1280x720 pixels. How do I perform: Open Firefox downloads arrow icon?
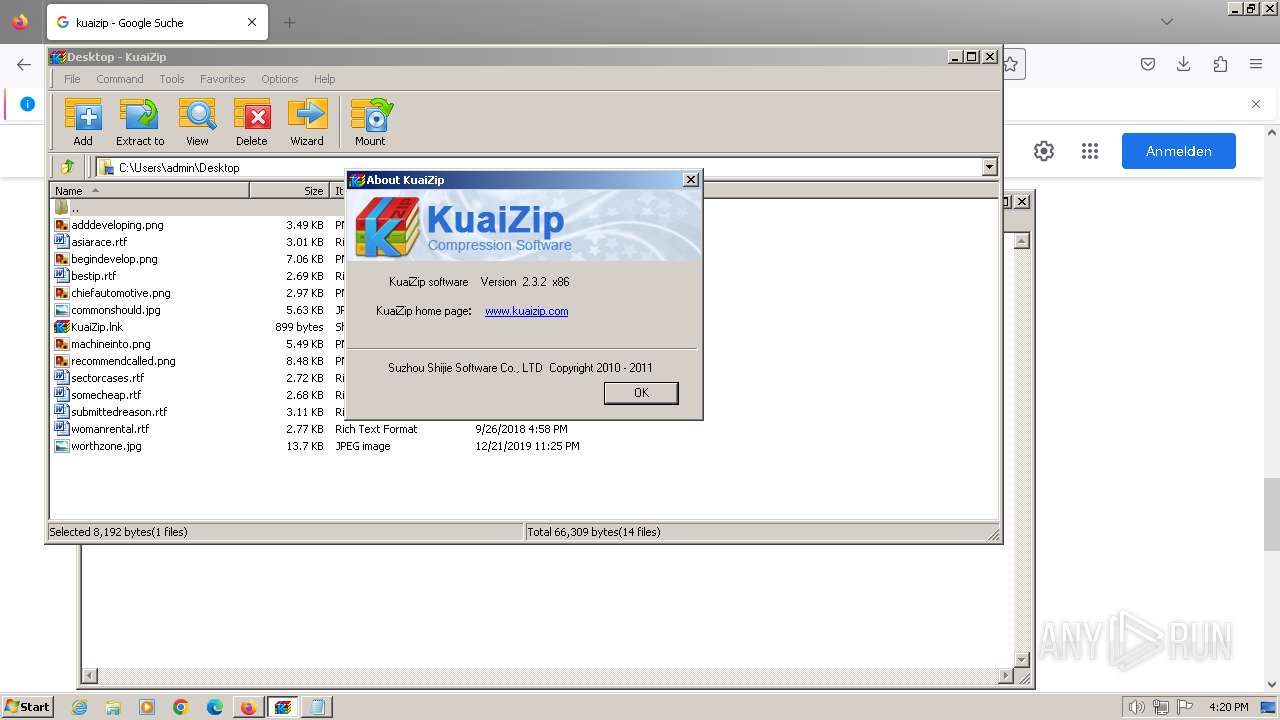tap(1184, 64)
